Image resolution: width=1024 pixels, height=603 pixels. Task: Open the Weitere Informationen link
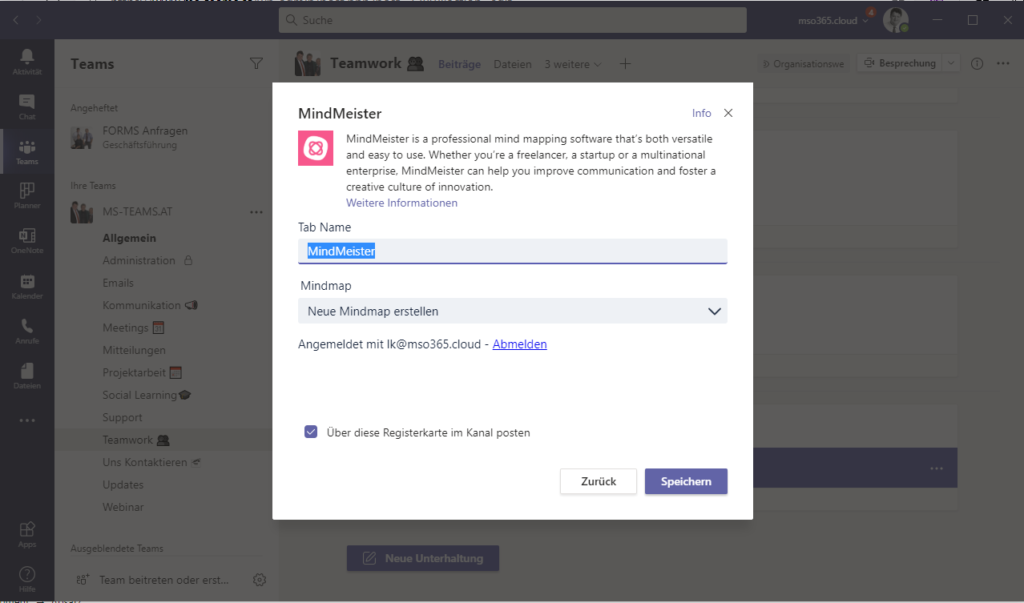click(x=402, y=203)
